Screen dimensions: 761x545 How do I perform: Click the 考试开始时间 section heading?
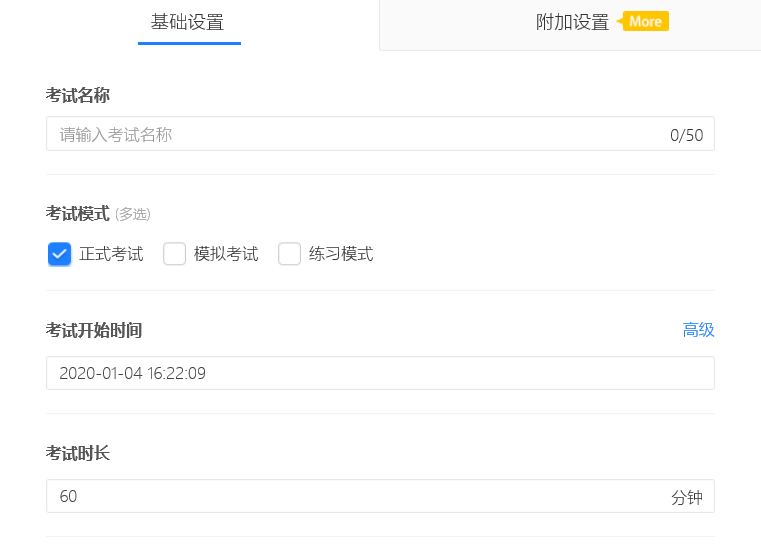[100, 330]
